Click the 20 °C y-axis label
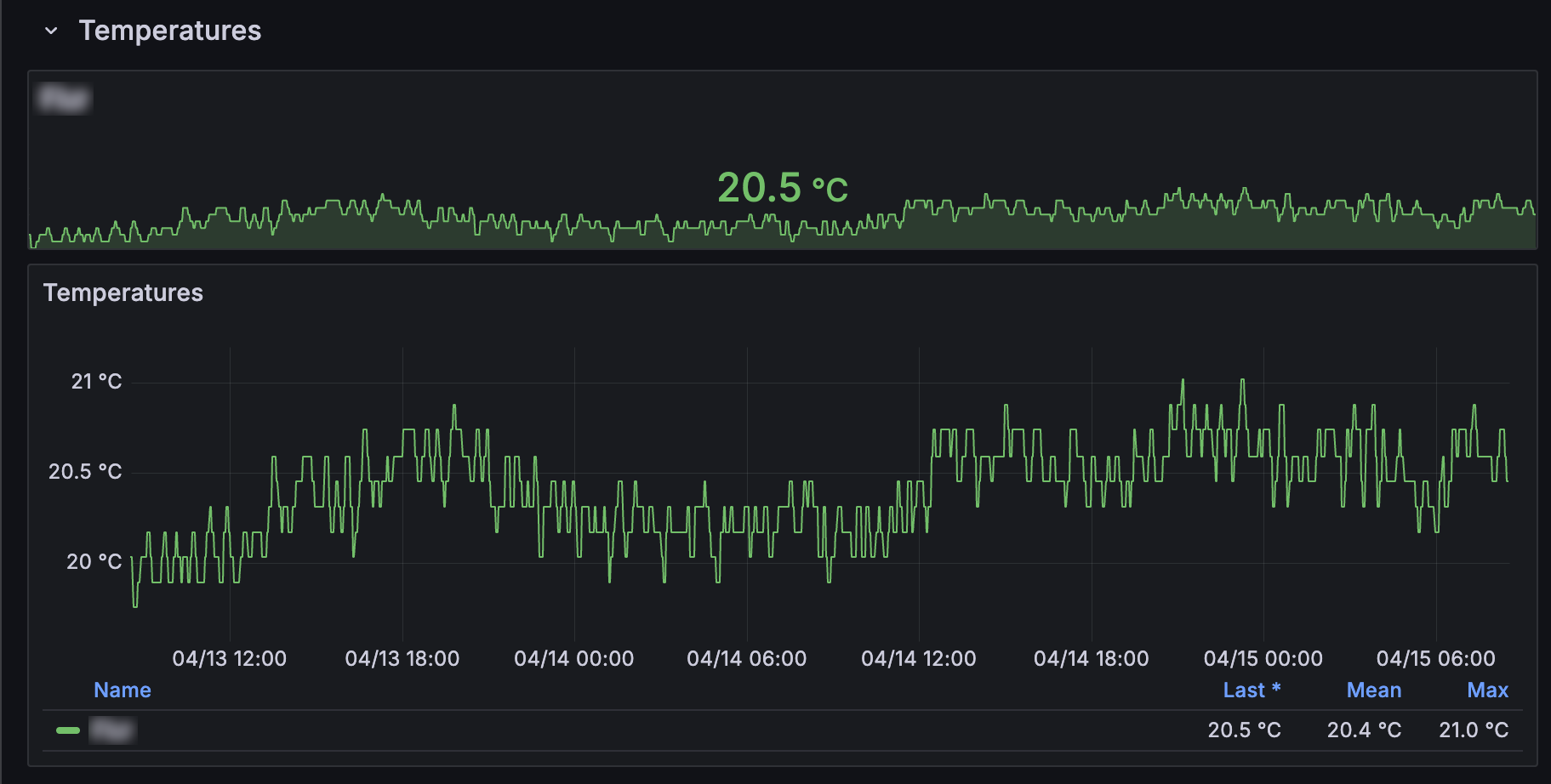 pyautogui.click(x=94, y=562)
